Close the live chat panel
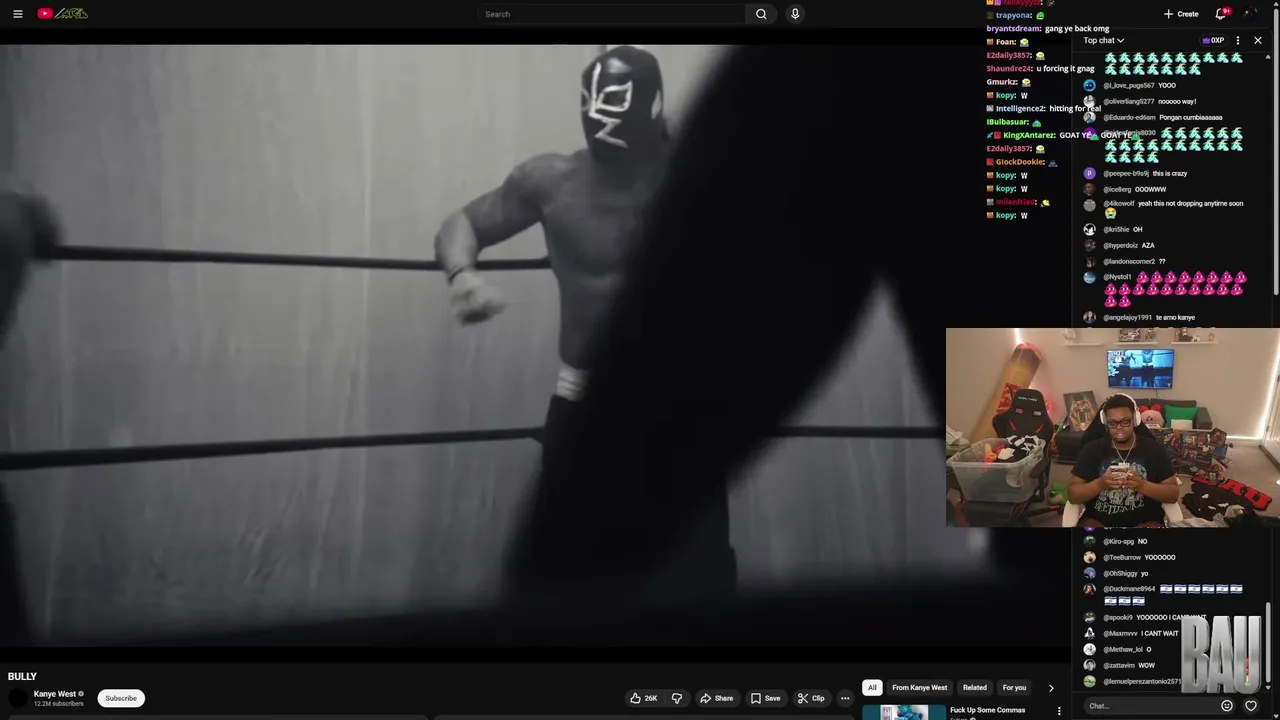Image resolution: width=1280 pixels, height=720 pixels. [x=1258, y=41]
